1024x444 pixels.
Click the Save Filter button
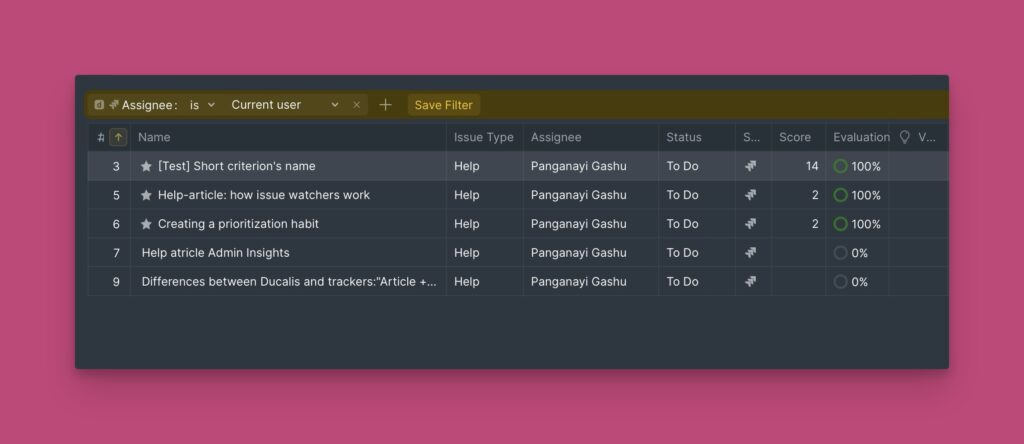443,105
